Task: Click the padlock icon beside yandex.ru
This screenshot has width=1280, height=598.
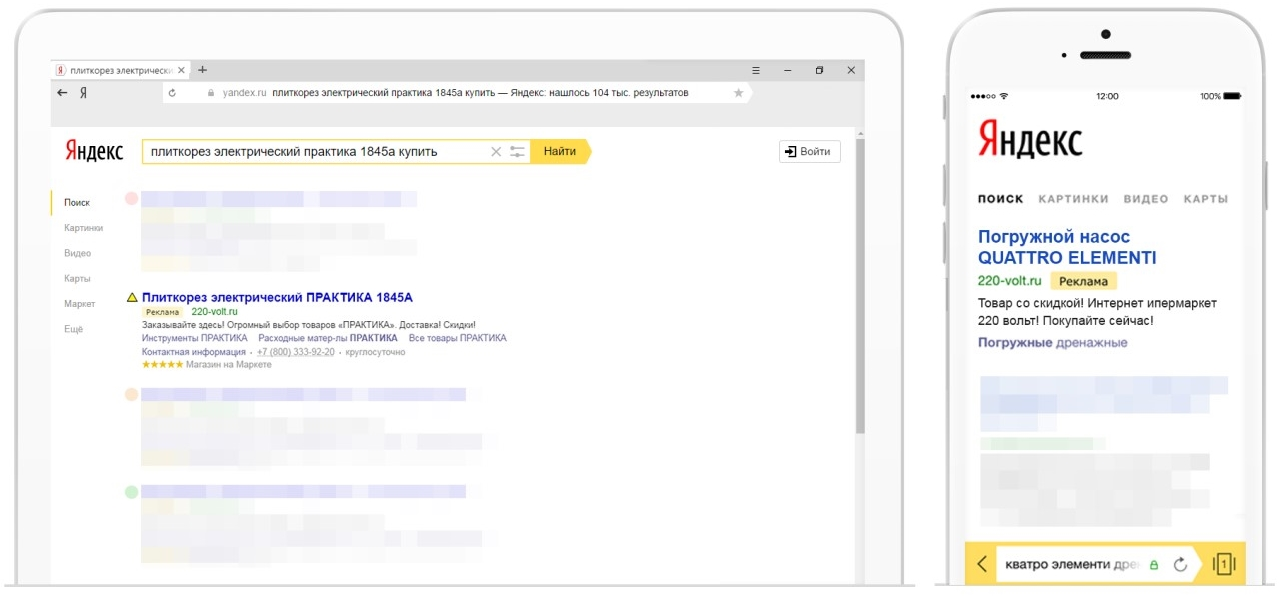Action: click(210, 92)
